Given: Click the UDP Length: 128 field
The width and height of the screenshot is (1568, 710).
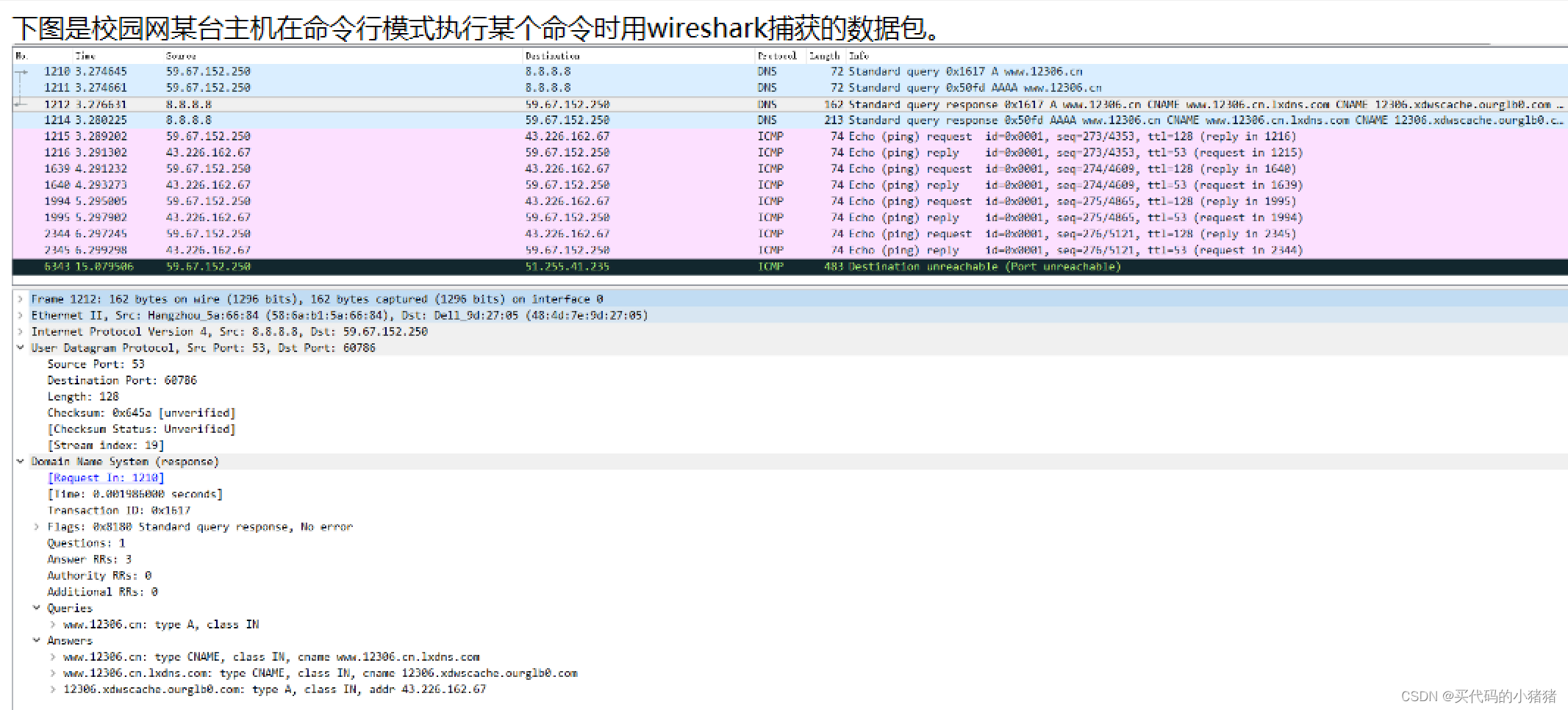Looking at the screenshot, I should [83, 396].
